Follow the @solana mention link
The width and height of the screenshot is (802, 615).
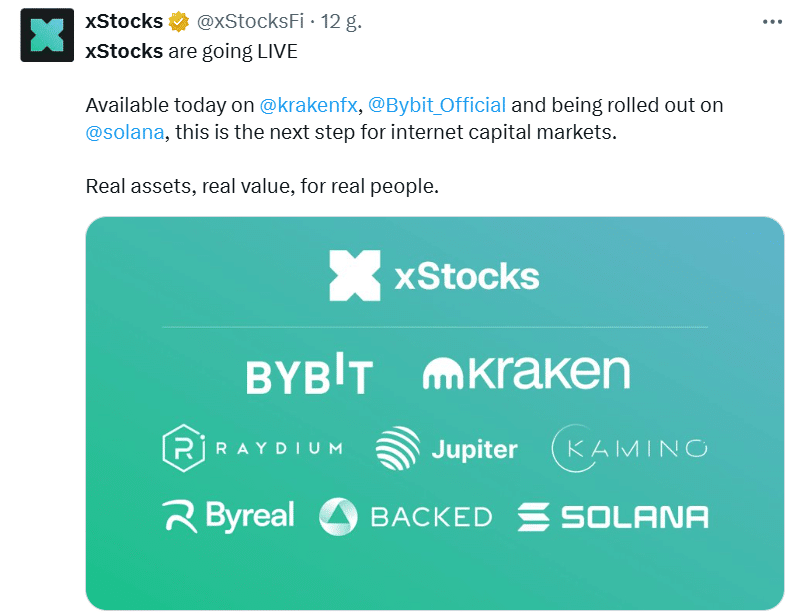[x=125, y=132]
